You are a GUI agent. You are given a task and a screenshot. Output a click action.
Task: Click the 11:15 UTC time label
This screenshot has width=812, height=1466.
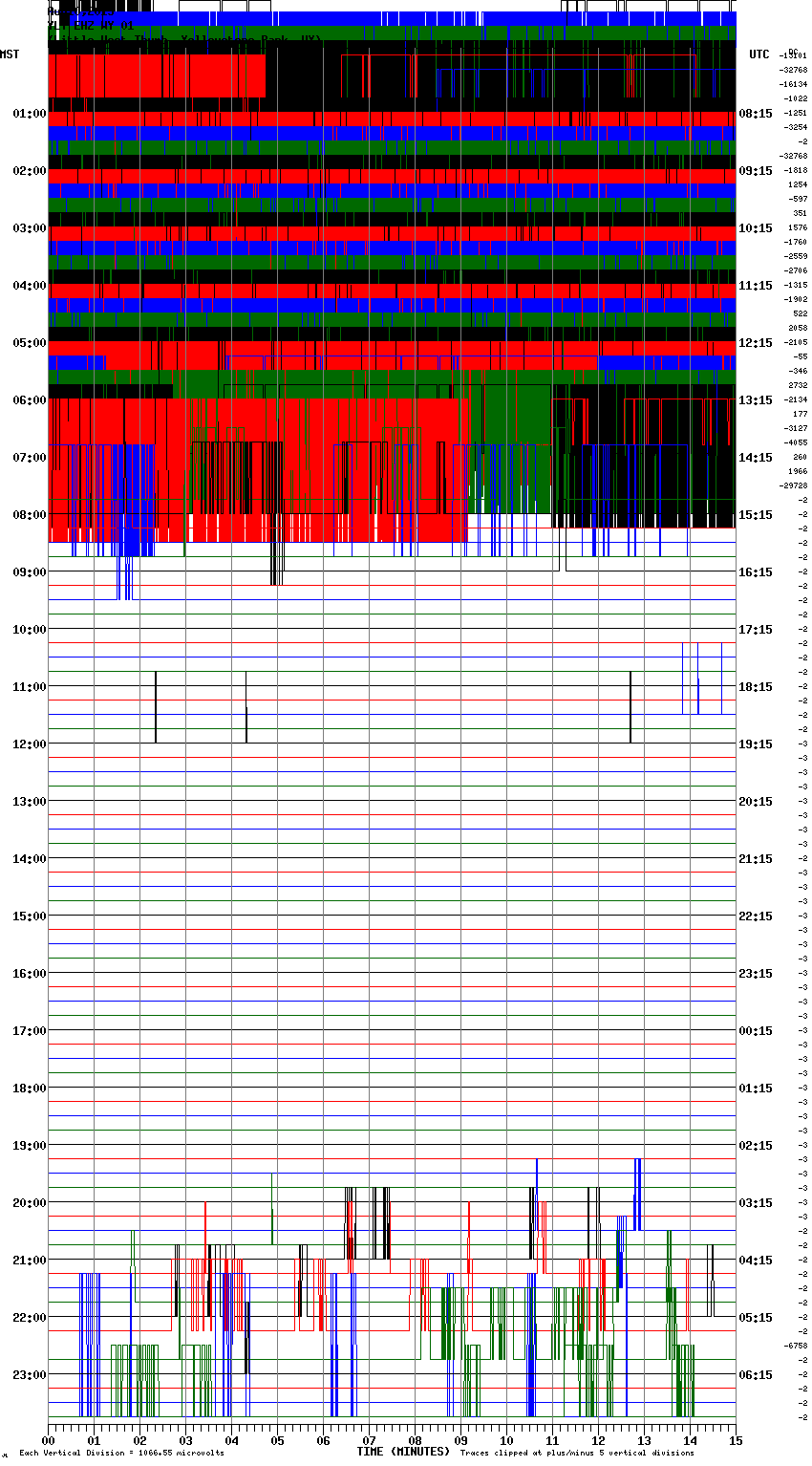point(756,286)
